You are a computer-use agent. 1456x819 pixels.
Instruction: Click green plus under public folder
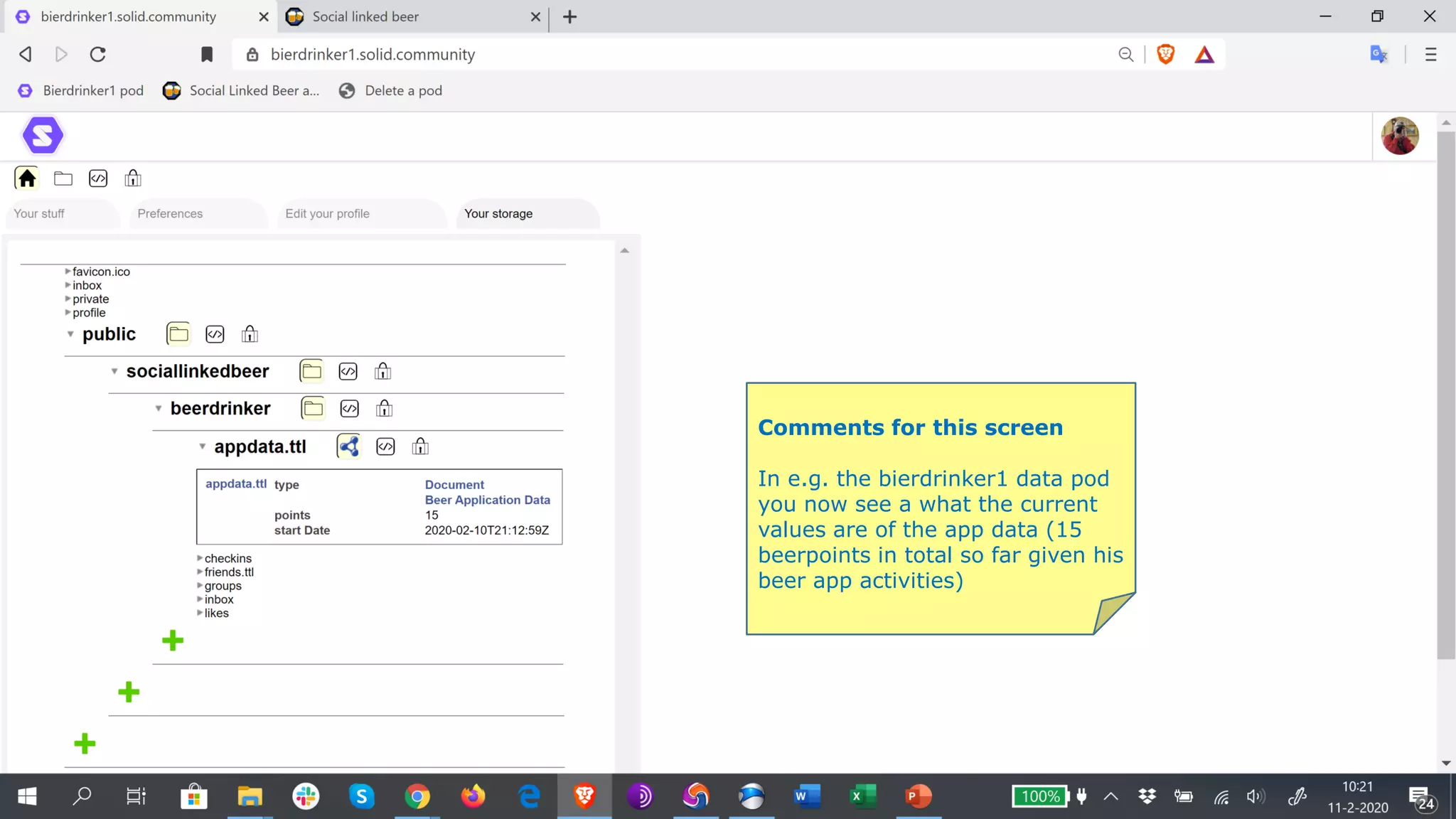85,744
